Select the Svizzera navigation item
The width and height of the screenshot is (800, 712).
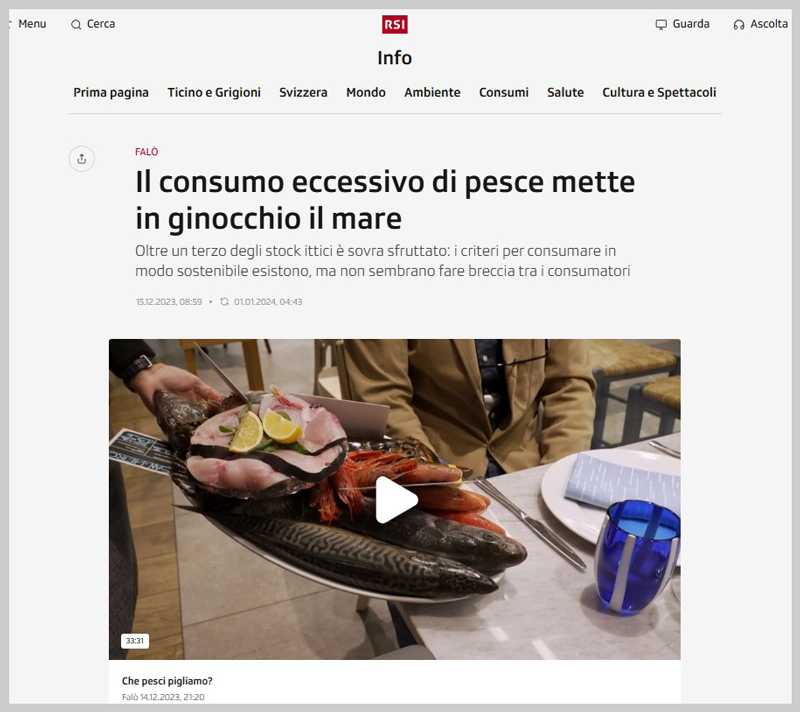pyautogui.click(x=303, y=92)
